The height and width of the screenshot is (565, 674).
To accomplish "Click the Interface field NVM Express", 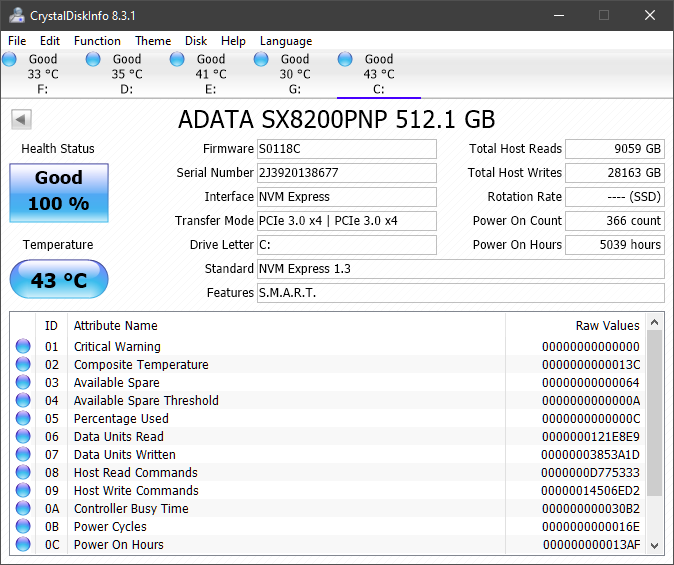I will pos(347,197).
